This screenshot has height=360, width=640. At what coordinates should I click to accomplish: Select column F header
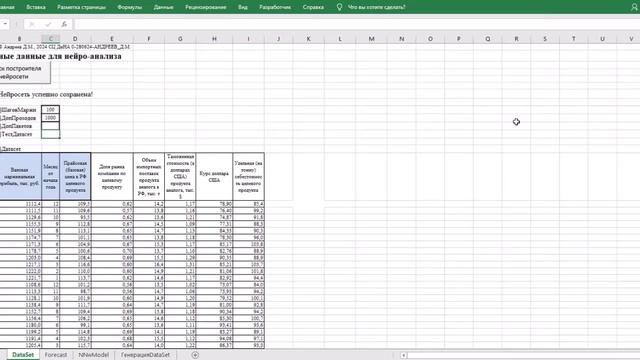149,39
